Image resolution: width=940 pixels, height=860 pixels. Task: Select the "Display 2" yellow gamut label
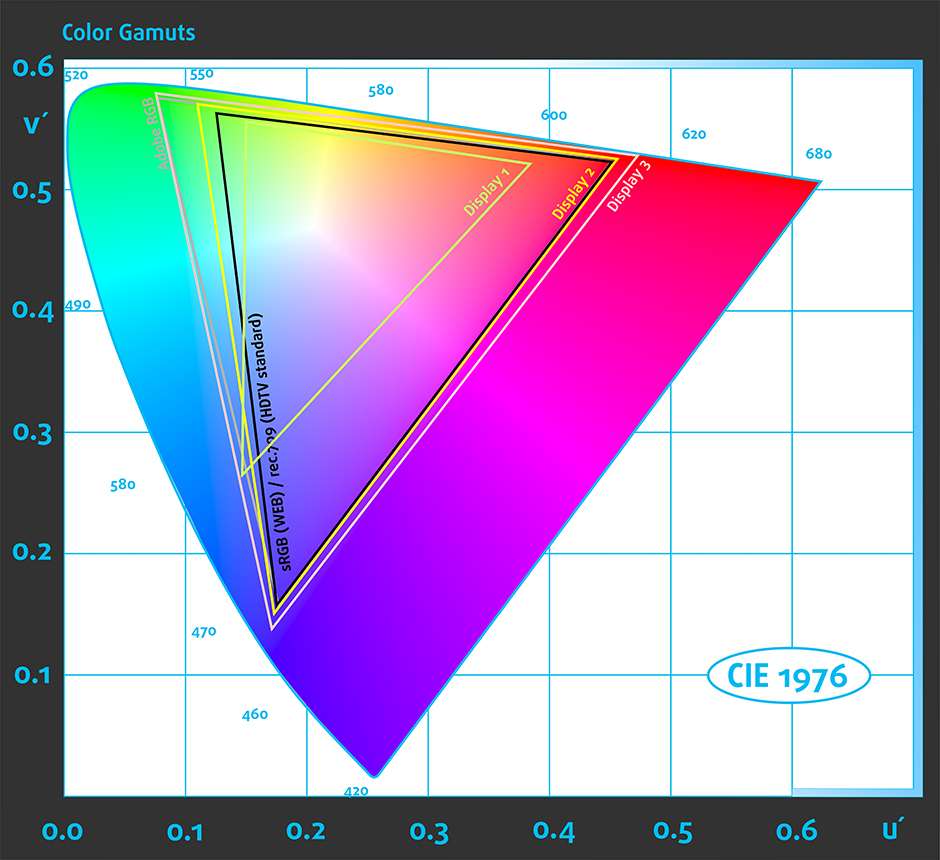(x=573, y=194)
